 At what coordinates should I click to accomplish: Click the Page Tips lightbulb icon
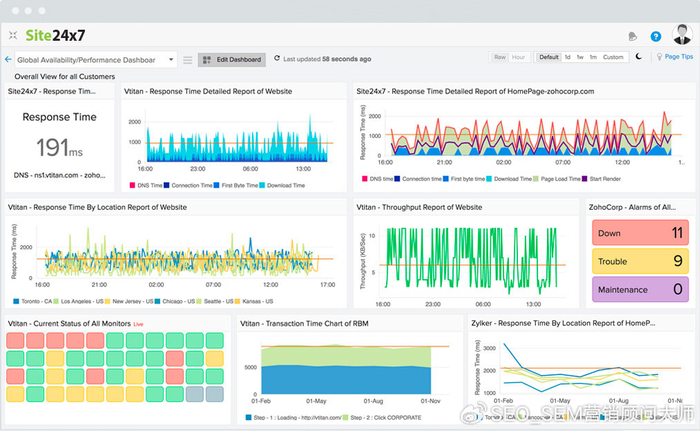click(659, 57)
